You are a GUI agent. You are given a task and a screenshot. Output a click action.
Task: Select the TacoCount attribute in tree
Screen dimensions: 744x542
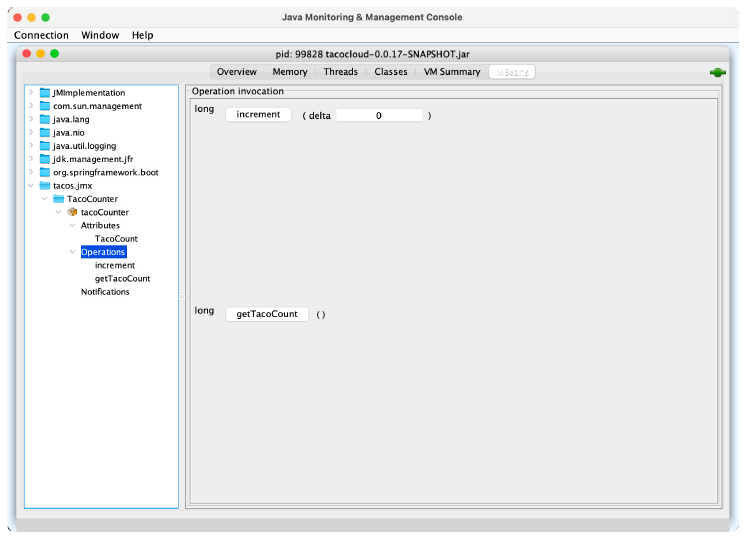tap(116, 239)
